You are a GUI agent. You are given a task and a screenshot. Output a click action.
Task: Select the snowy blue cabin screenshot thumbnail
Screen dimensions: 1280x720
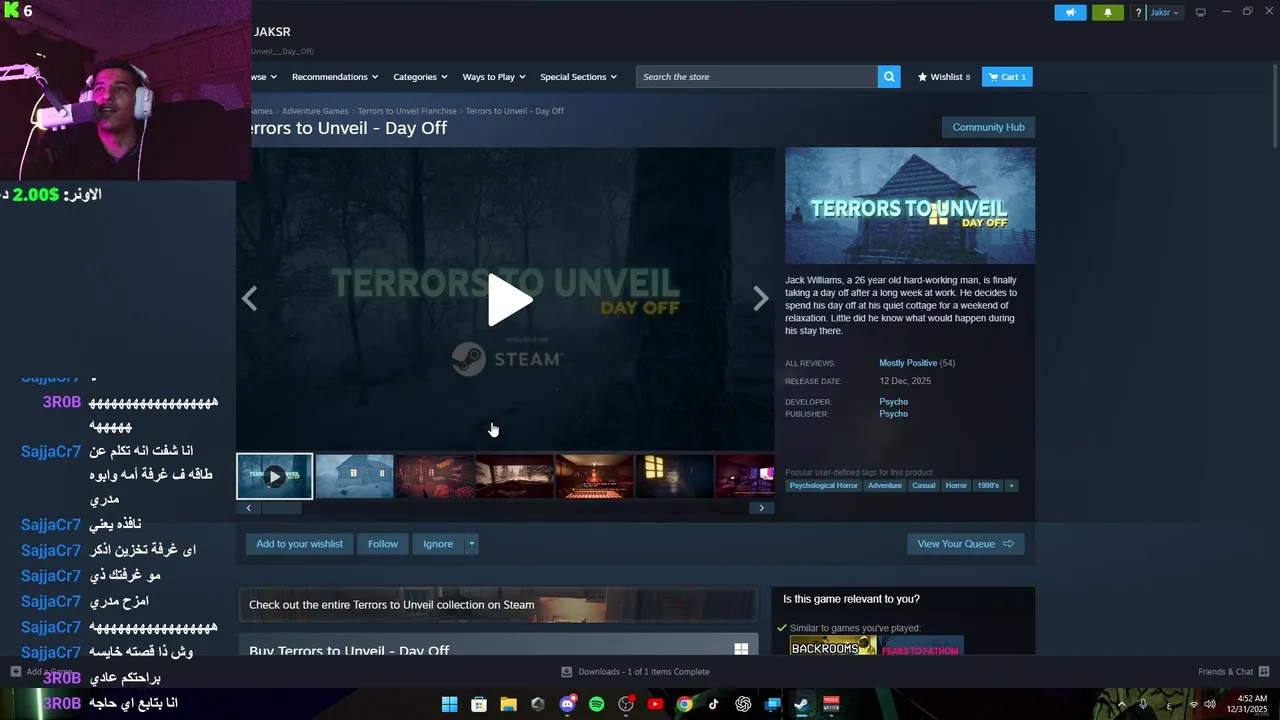[x=354, y=476]
